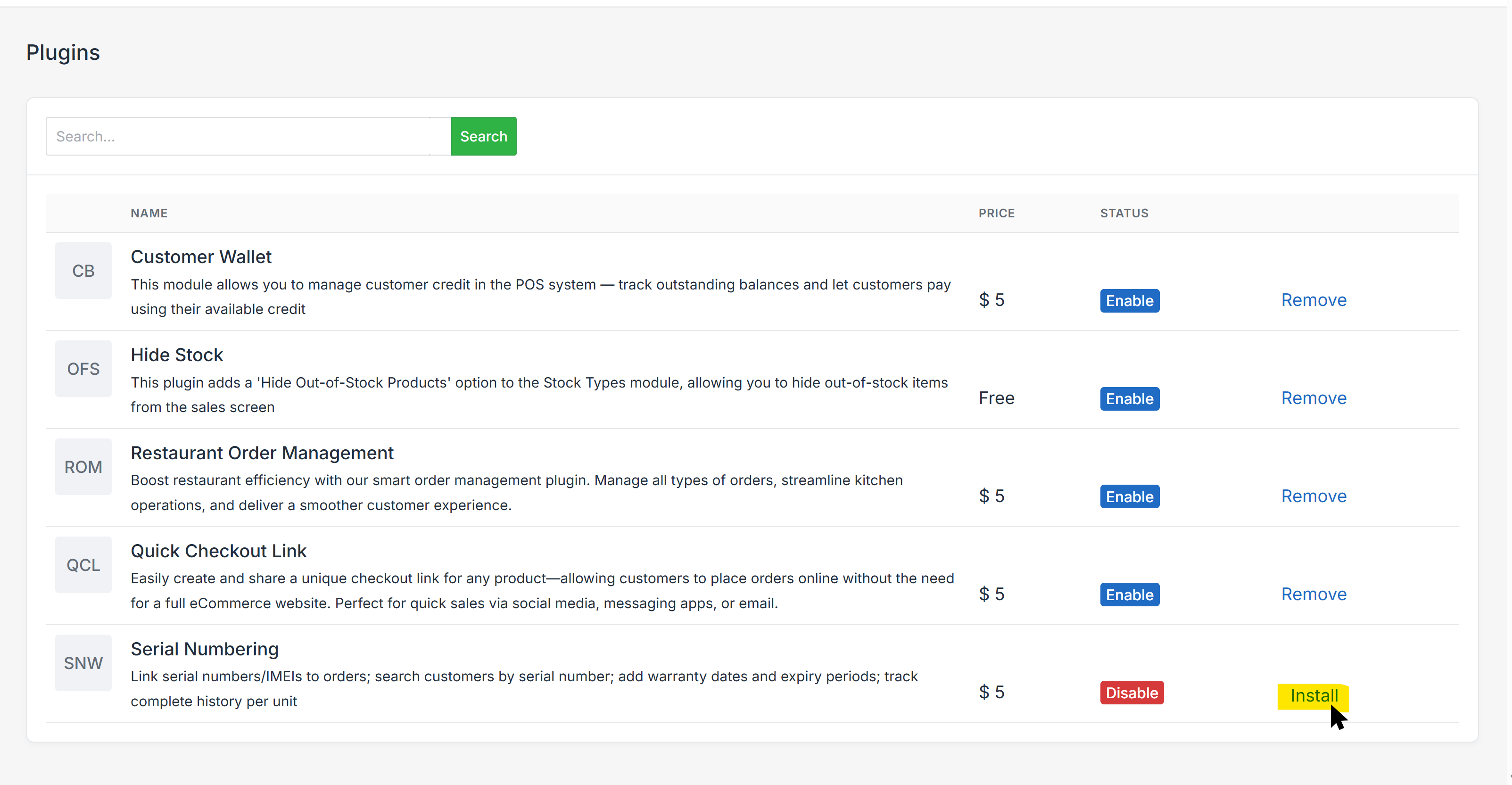1512x785 pixels.
Task: Remove the Quick Checkout Link plugin
Action: (1314, 594)
